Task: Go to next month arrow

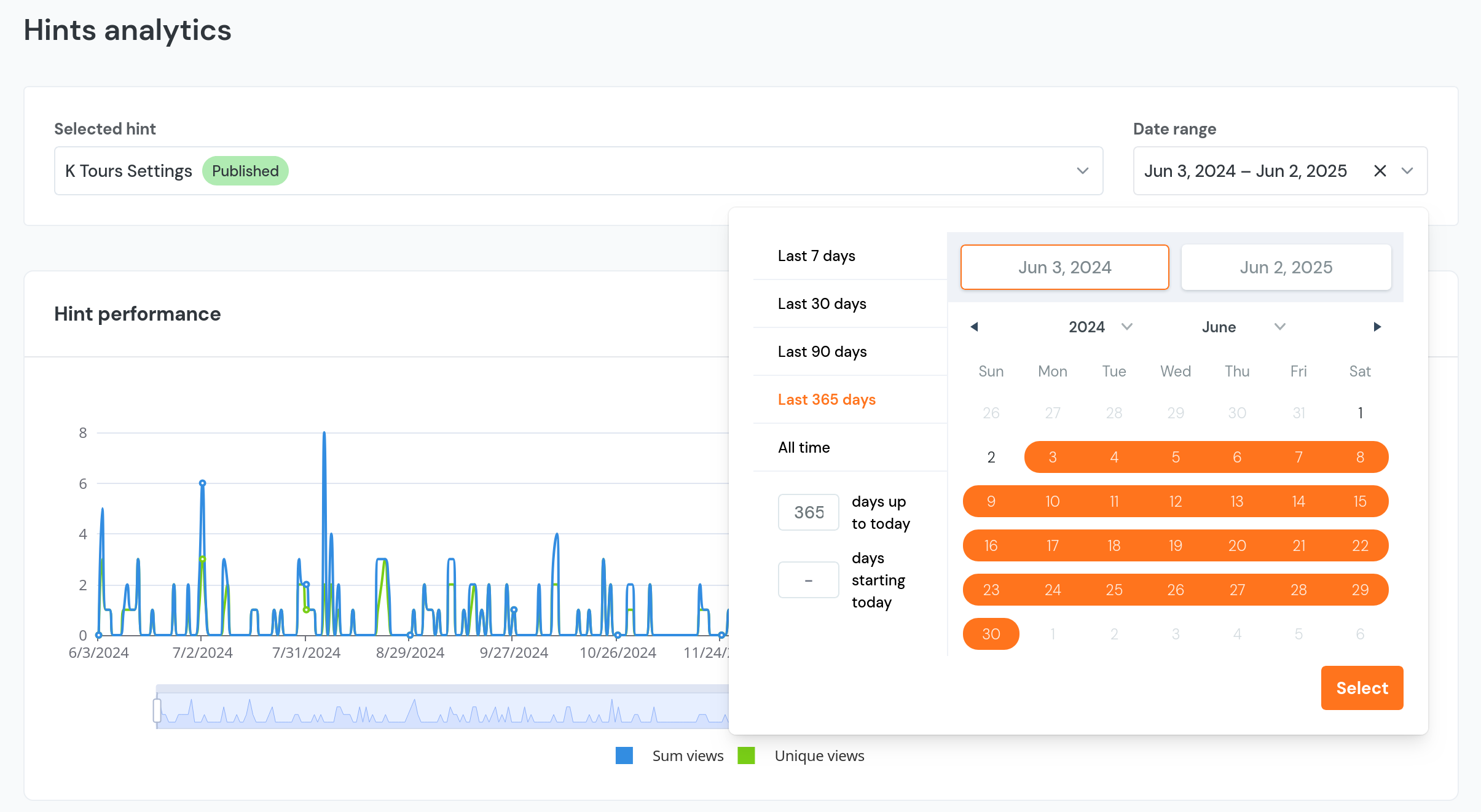Action: coord(1377,327)
